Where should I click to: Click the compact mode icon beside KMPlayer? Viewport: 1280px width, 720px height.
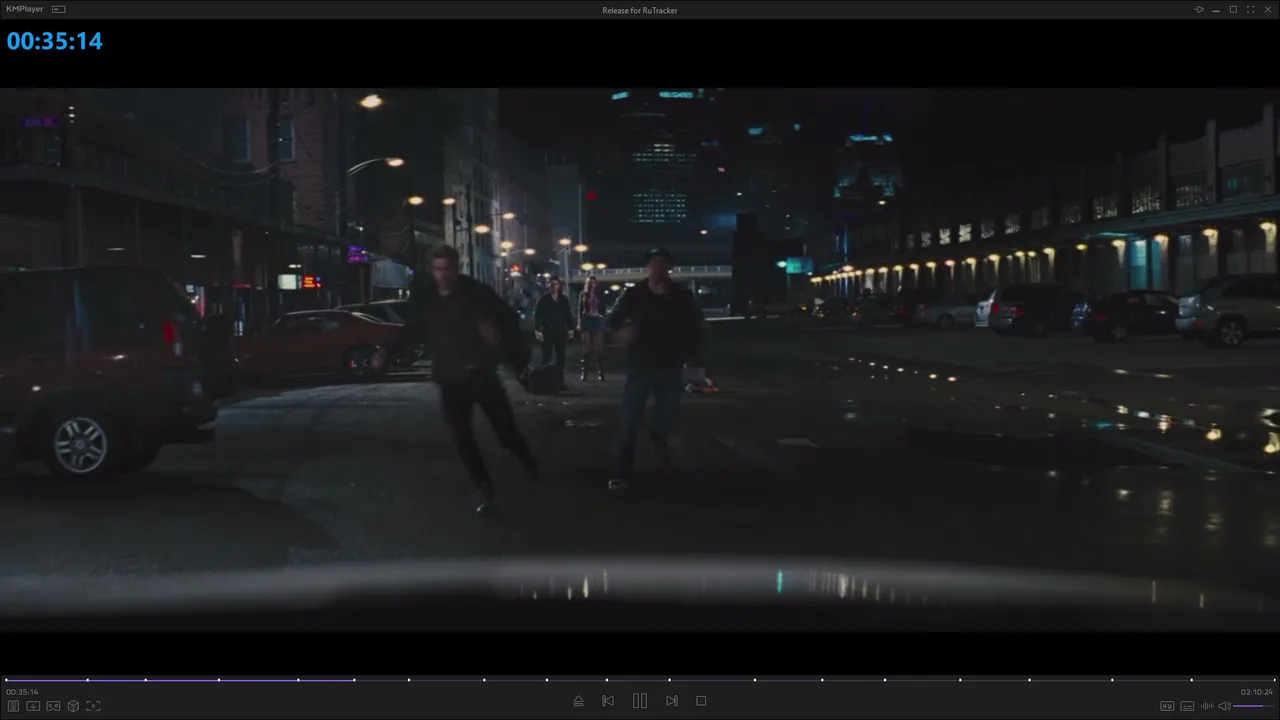(x=59, y=9)
